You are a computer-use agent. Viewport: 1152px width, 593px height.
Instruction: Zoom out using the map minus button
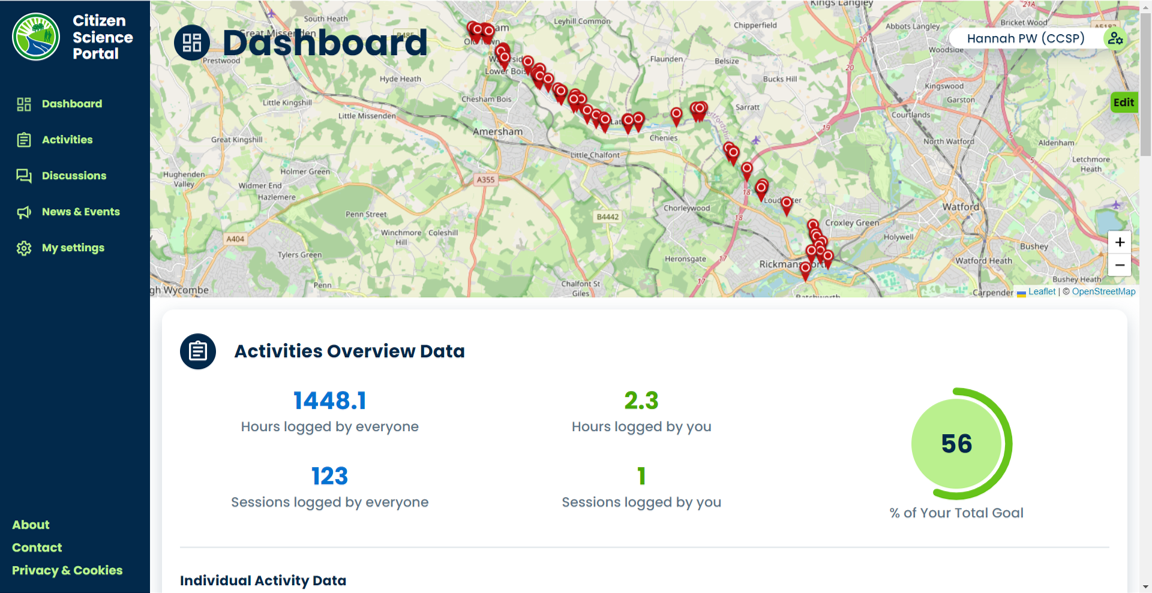(x=1119, y=264)
